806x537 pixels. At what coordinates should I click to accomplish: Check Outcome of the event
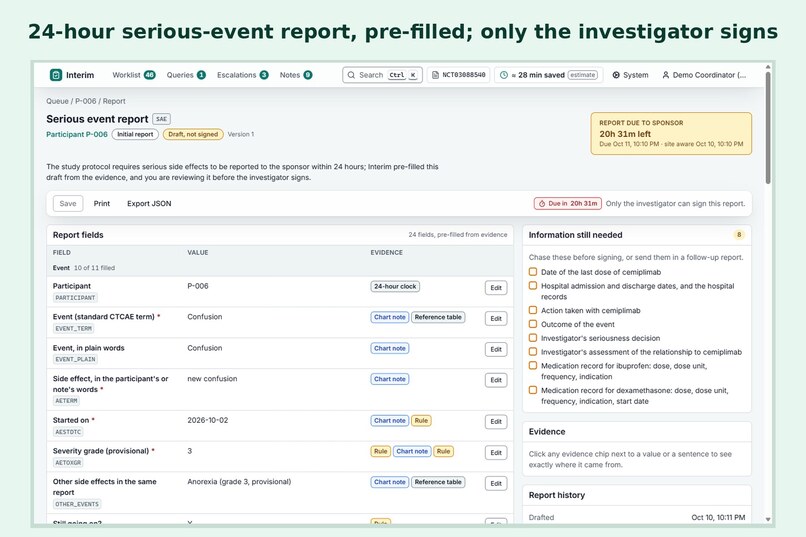pyautogui.click(x=533, y=324)
